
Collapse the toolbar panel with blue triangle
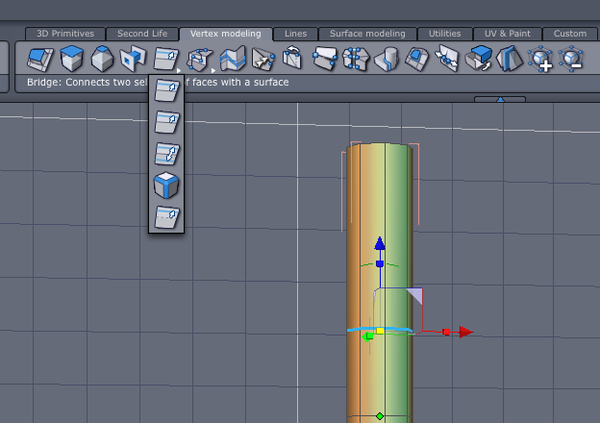pos(500,99)
